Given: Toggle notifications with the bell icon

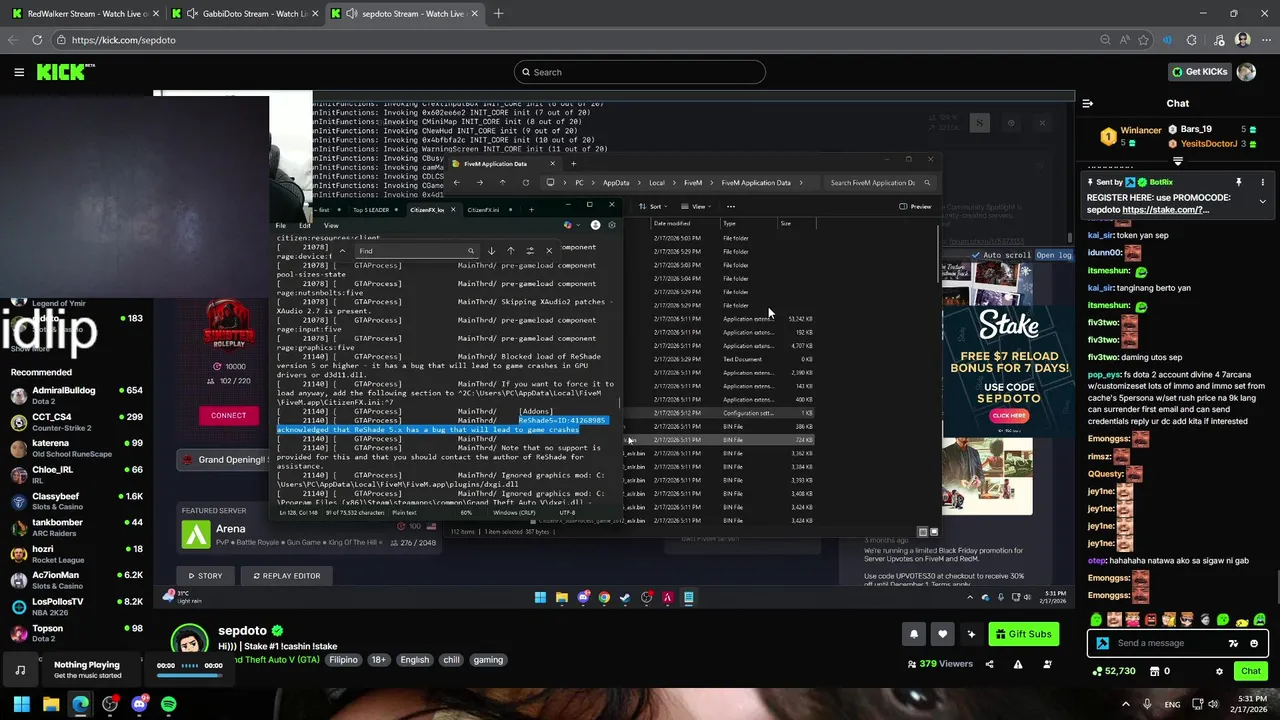Looking at the screenshot, I should [913, 634].
